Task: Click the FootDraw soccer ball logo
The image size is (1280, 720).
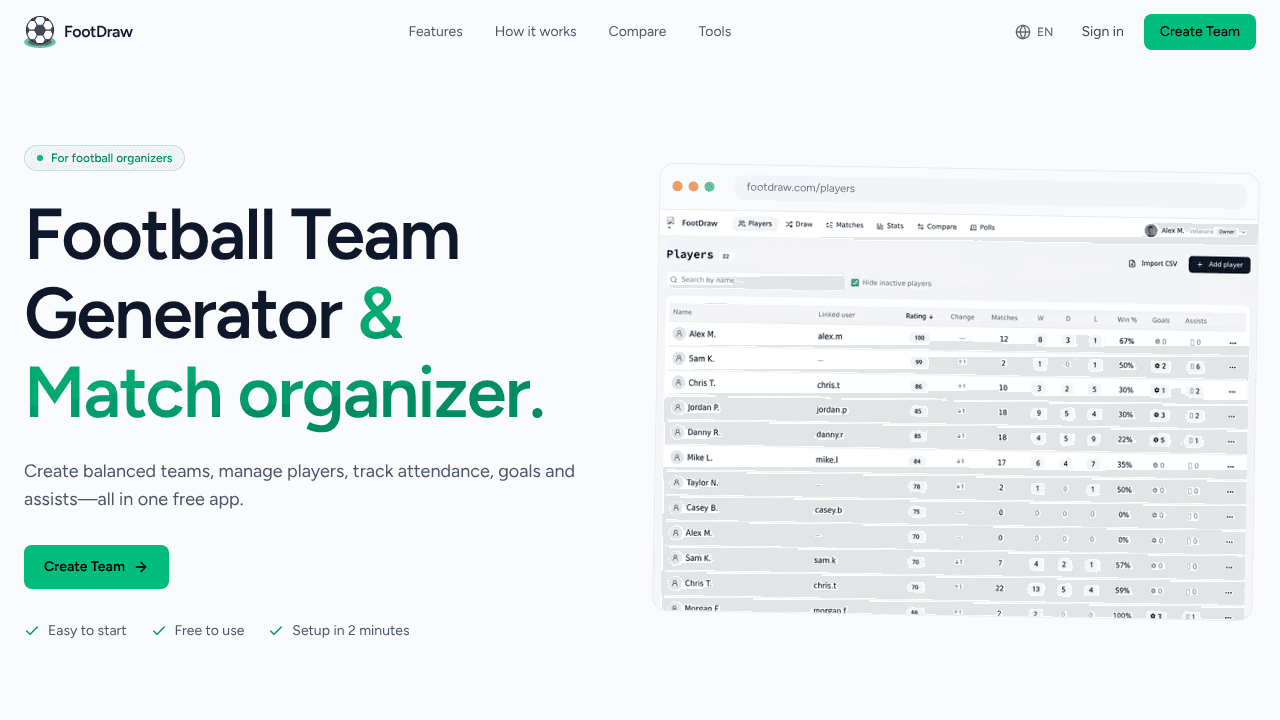Action: pyautogui.click(x=40, y=31)
